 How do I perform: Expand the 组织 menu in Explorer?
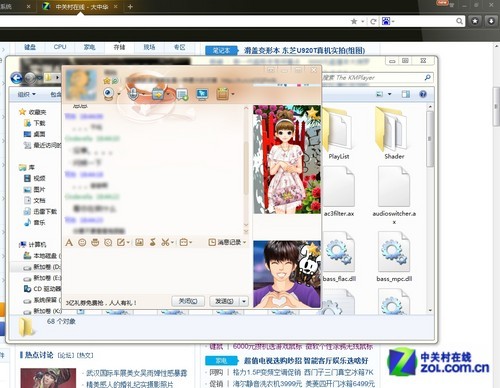click(x=26, y=95)
